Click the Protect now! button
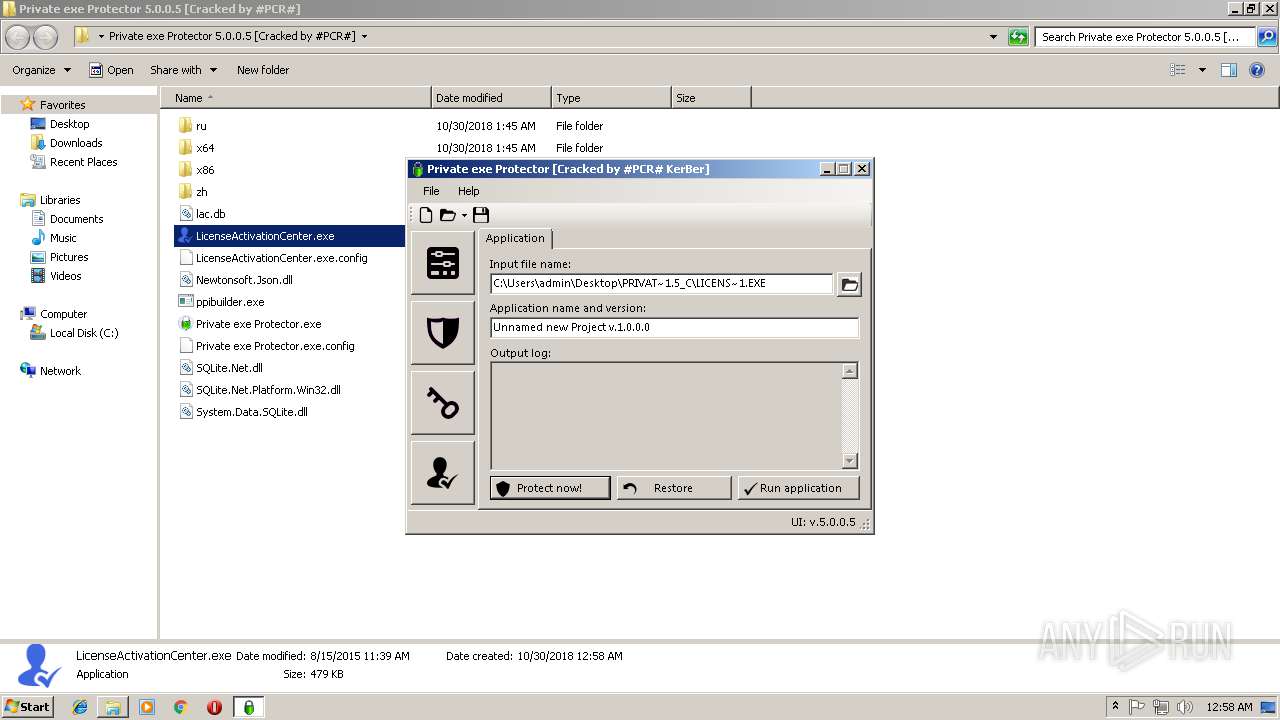The width and height of the screenshot is (1280, 720). 550,488
